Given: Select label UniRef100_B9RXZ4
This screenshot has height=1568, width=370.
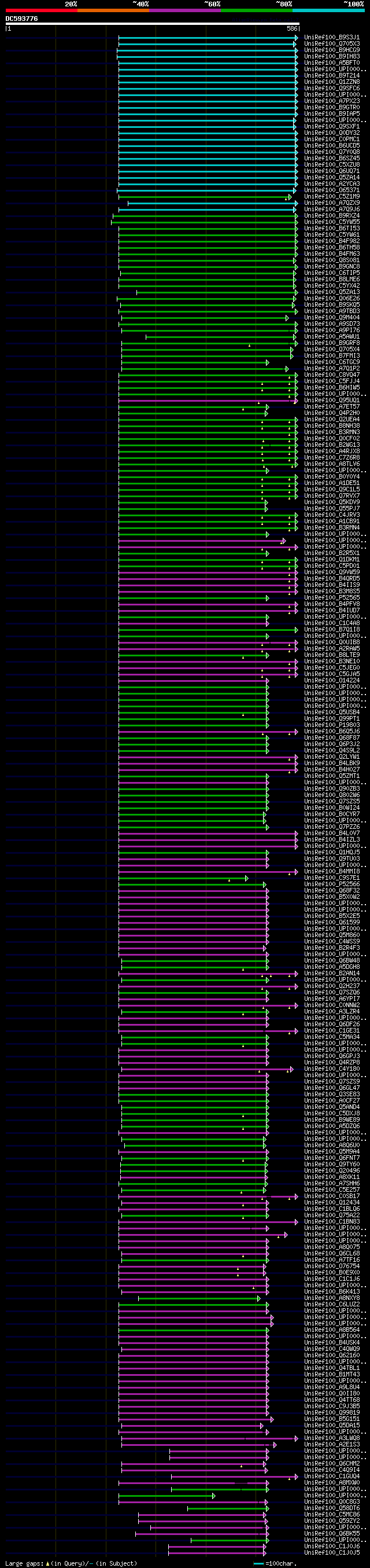Looking at the screenshot, I should (332, 215).
